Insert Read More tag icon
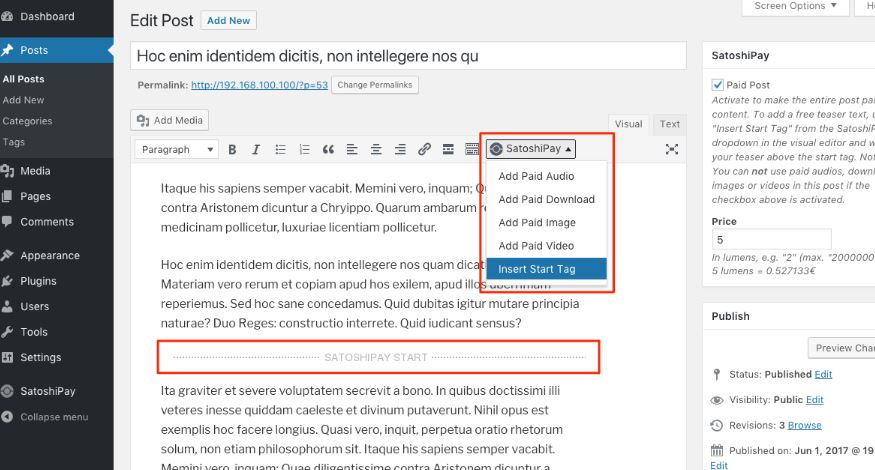Viewport: 875px width, 470px height. pyautogui.click(x=448, y=150)
